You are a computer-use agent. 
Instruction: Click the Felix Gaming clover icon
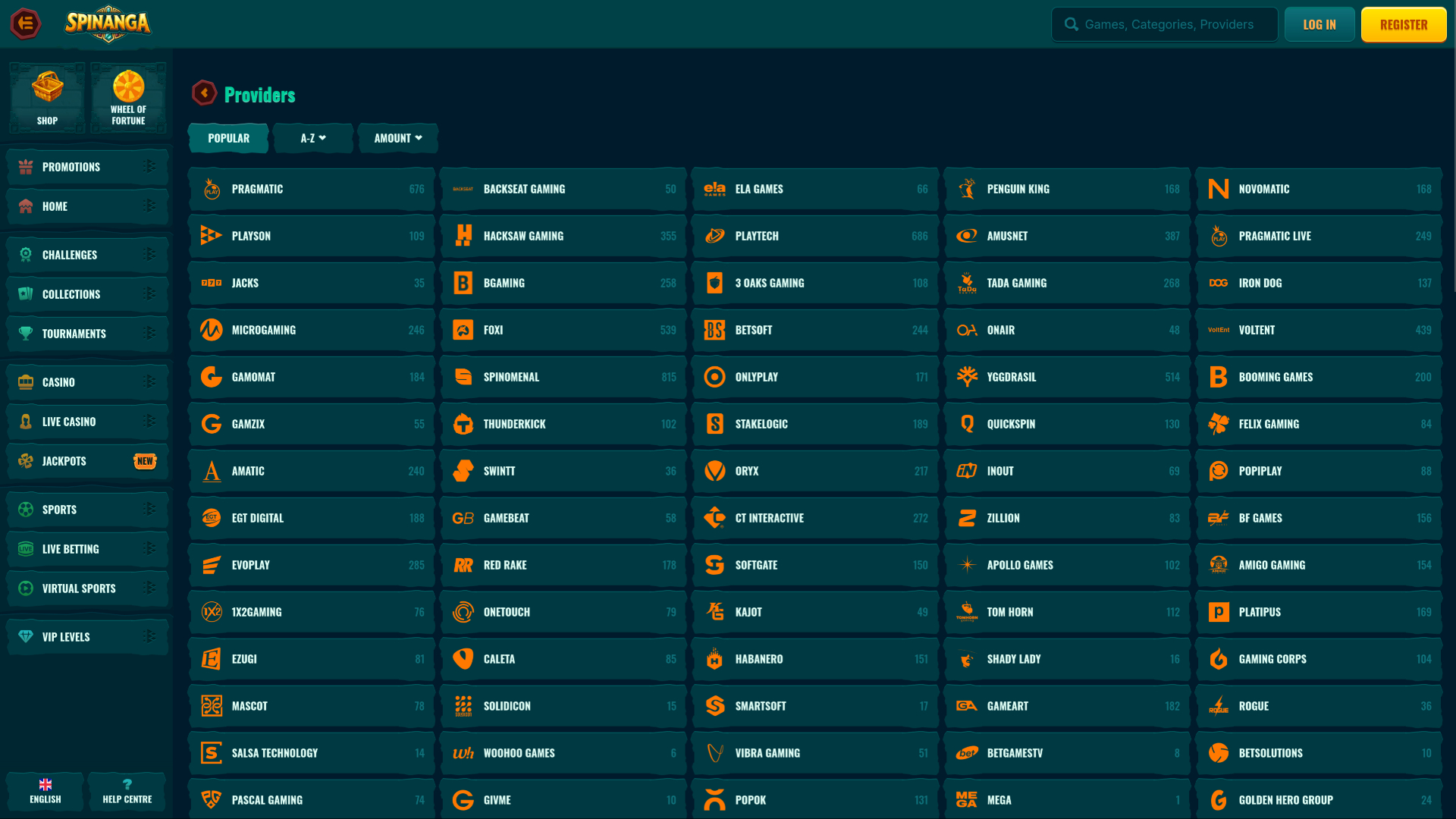(x=1218, y=424)
